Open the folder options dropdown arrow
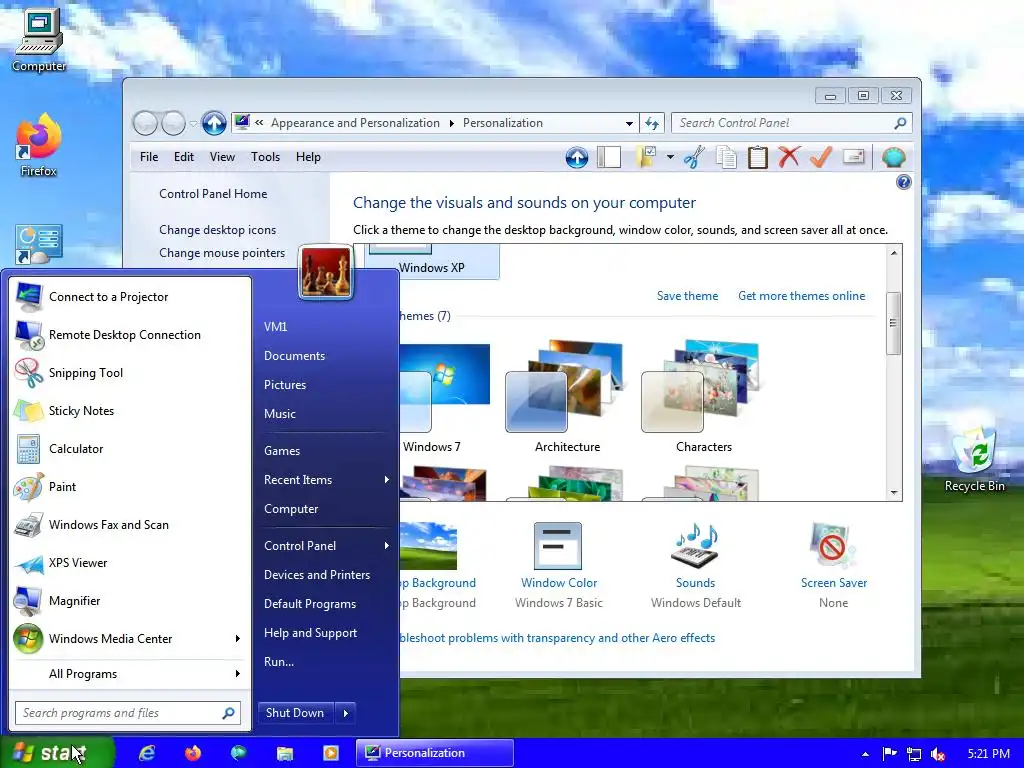The height and width of the screenshot is (768, 1024). pos(670,157)
